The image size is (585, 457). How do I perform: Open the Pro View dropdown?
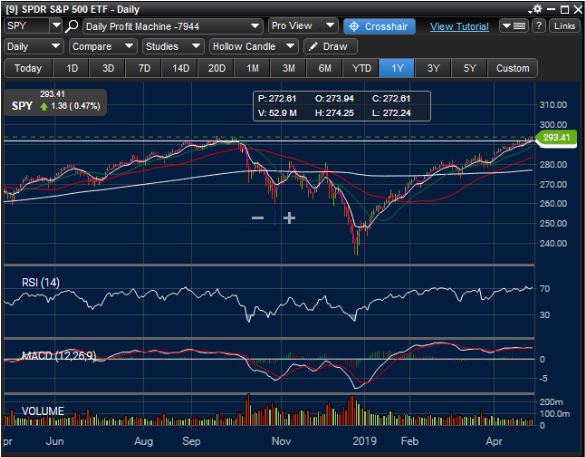303,26
